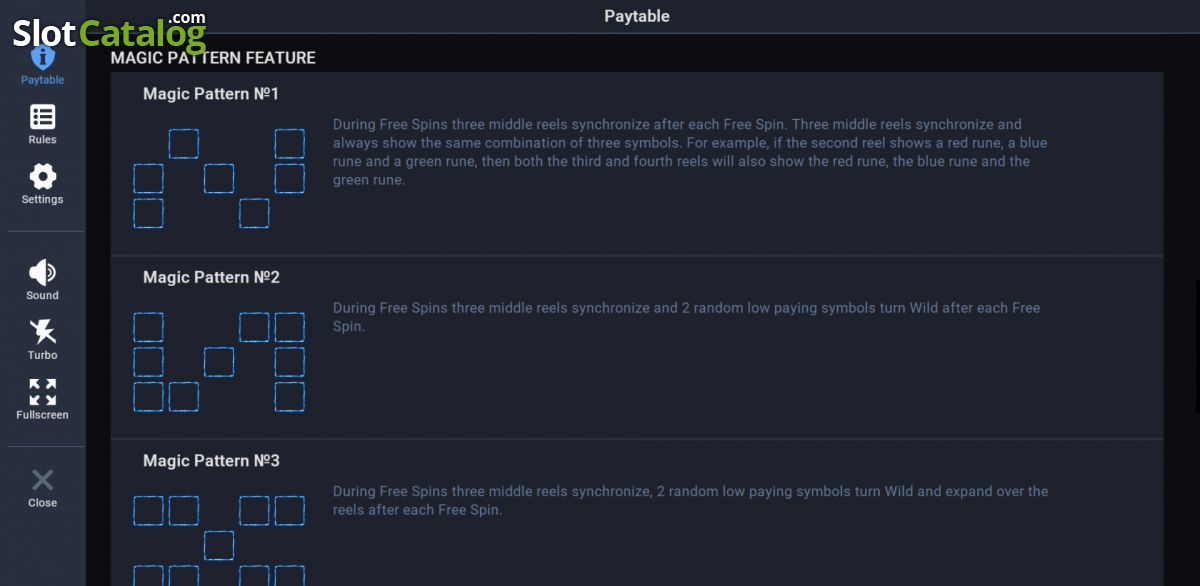Mute sound with the speaker icon
Screen dimensions: 1200x586
tap(43, 272)
